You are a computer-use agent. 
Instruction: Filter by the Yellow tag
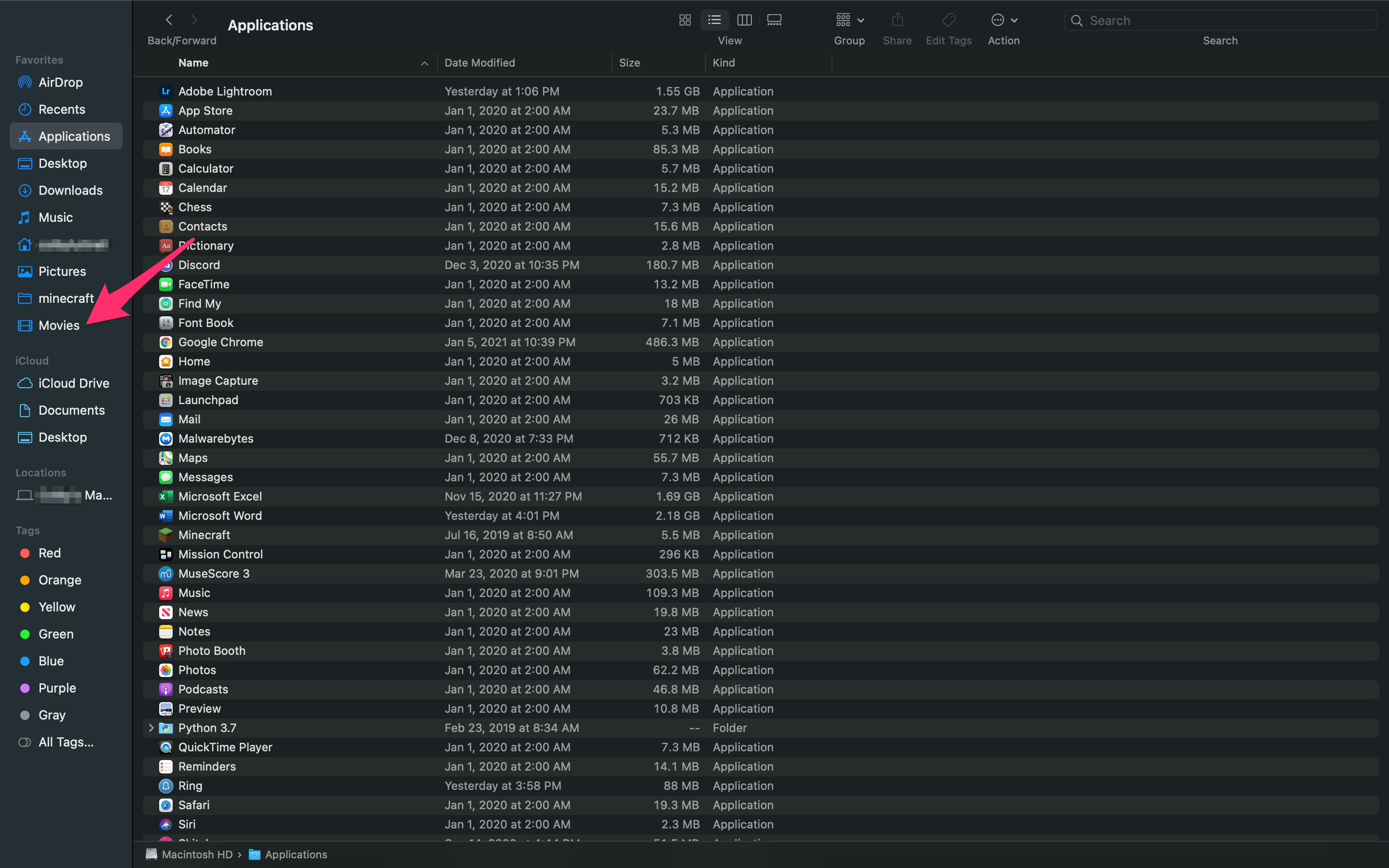point(66,607)
